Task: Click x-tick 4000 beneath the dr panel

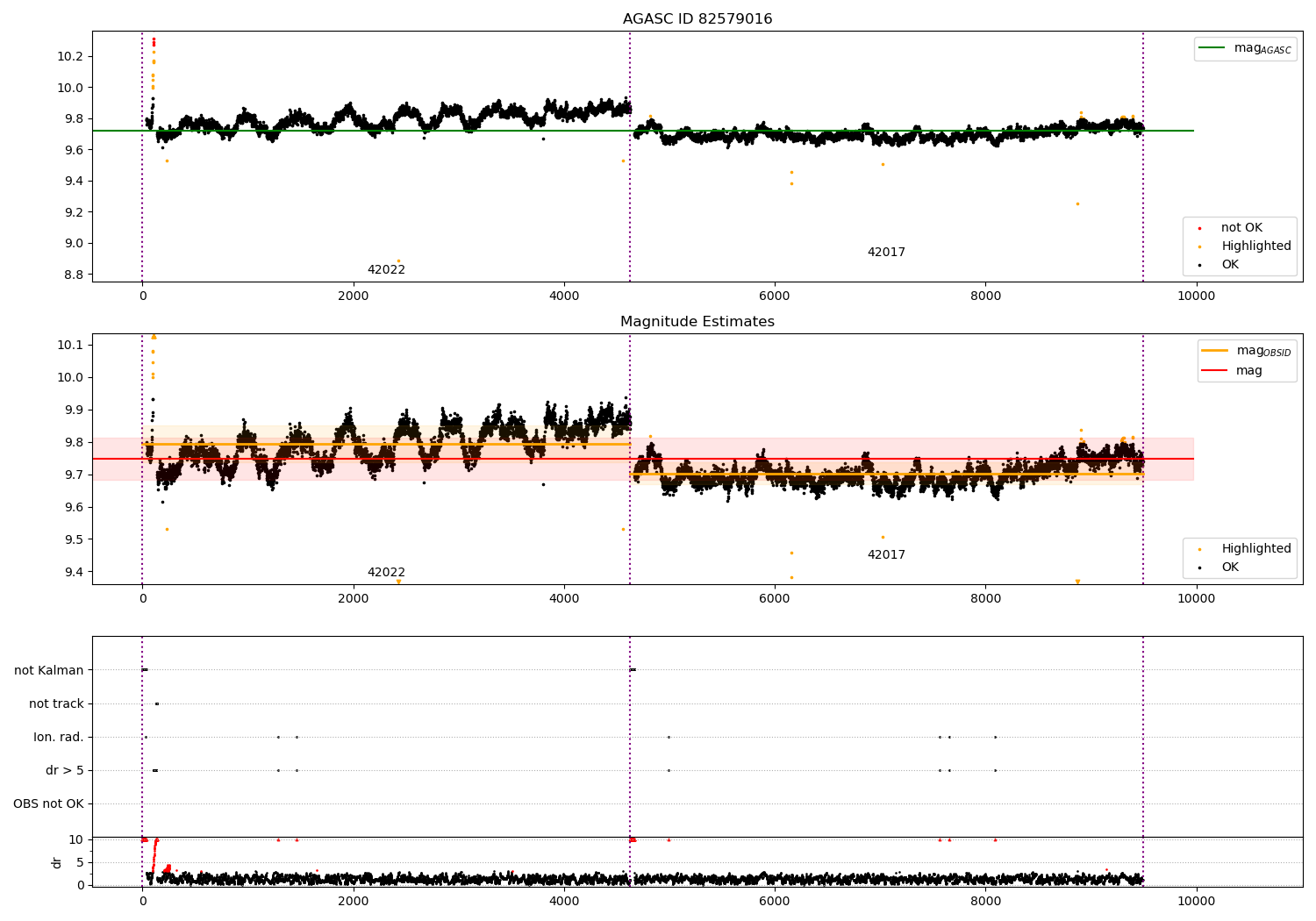Action: click(x=564, y=902)
